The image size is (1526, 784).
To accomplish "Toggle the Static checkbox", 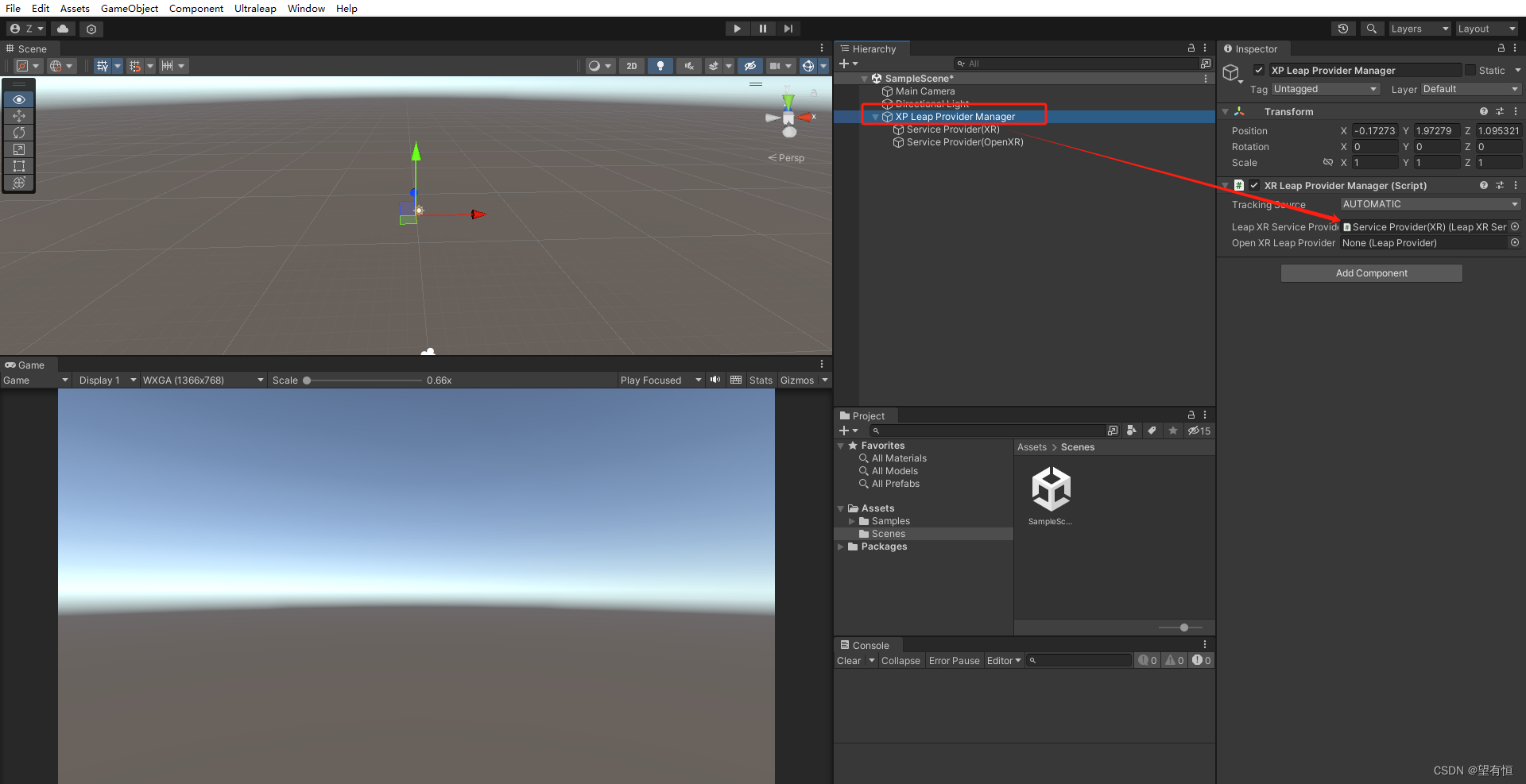I will pos(1470,70).
